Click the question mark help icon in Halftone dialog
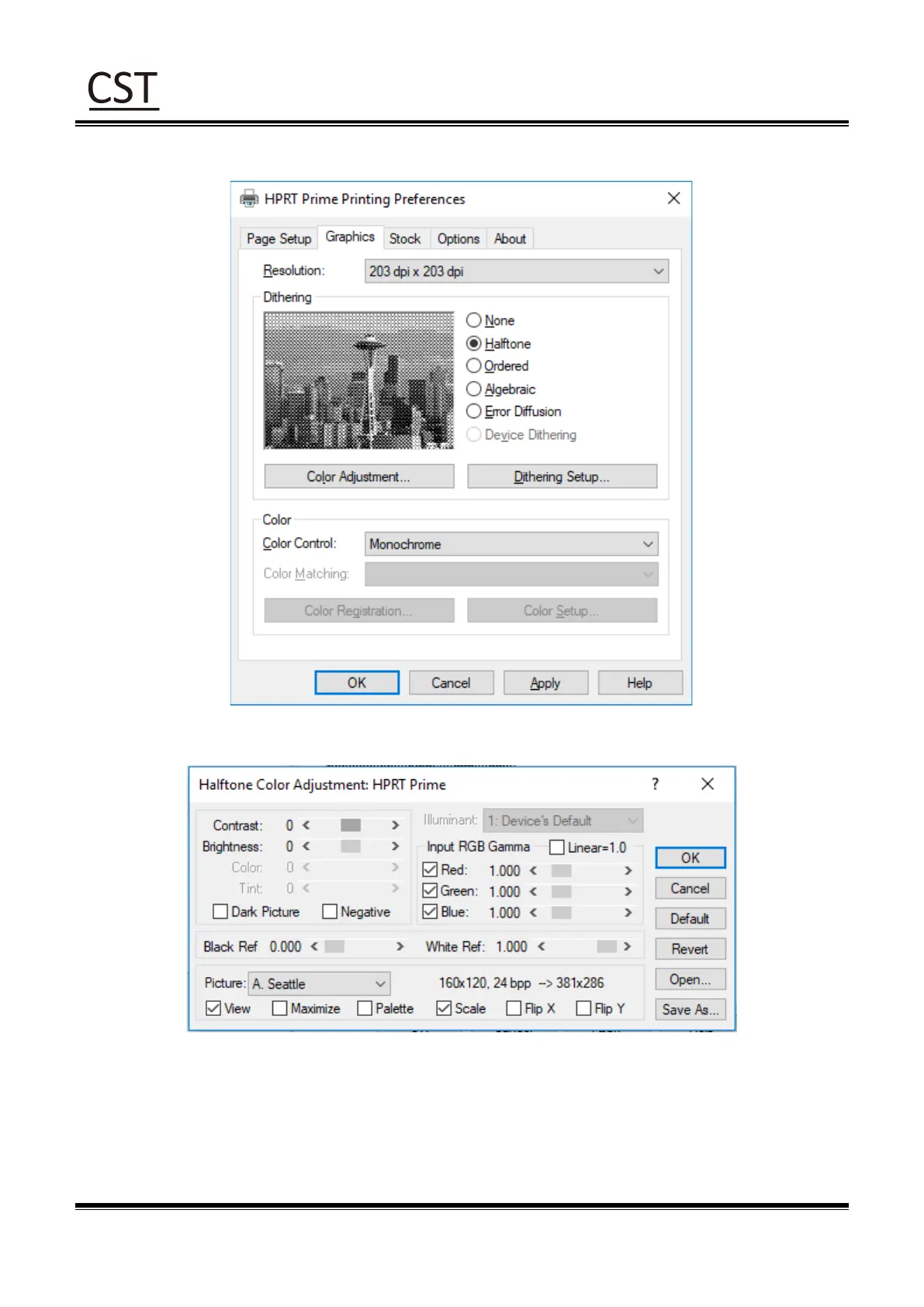The width and height of the screenshot is (924, 1307). [656, 784]
